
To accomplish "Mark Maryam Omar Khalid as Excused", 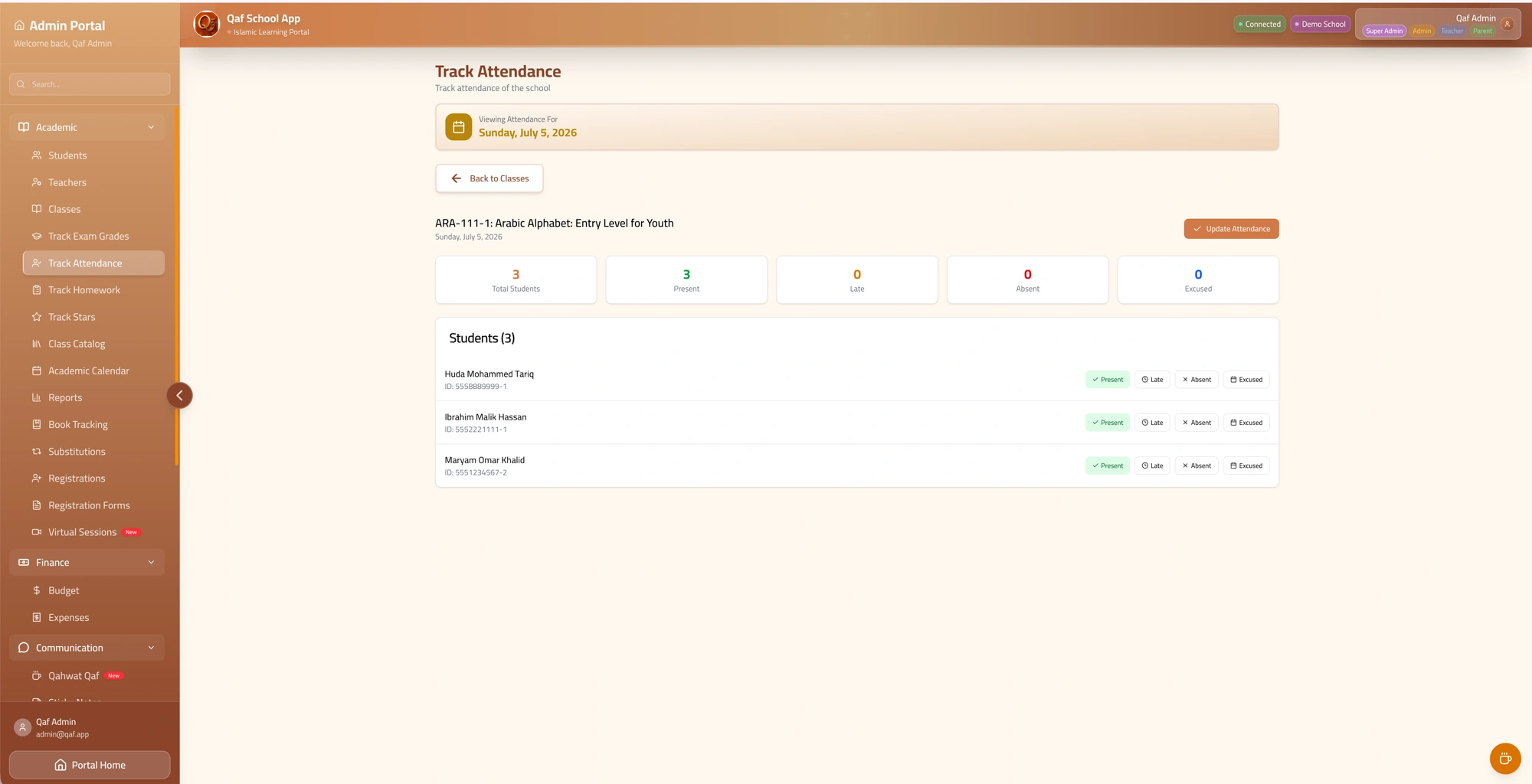I will (1246, 465).
